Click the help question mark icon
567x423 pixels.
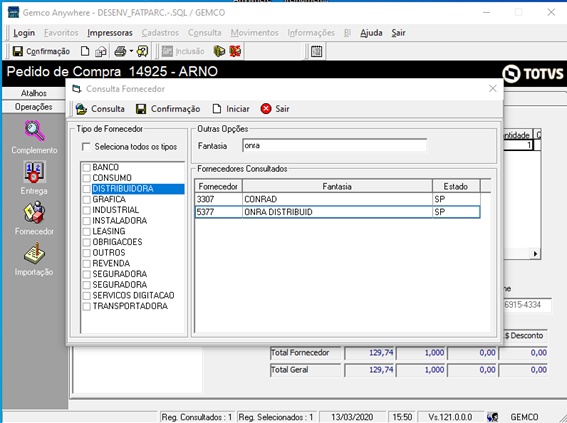142,51
